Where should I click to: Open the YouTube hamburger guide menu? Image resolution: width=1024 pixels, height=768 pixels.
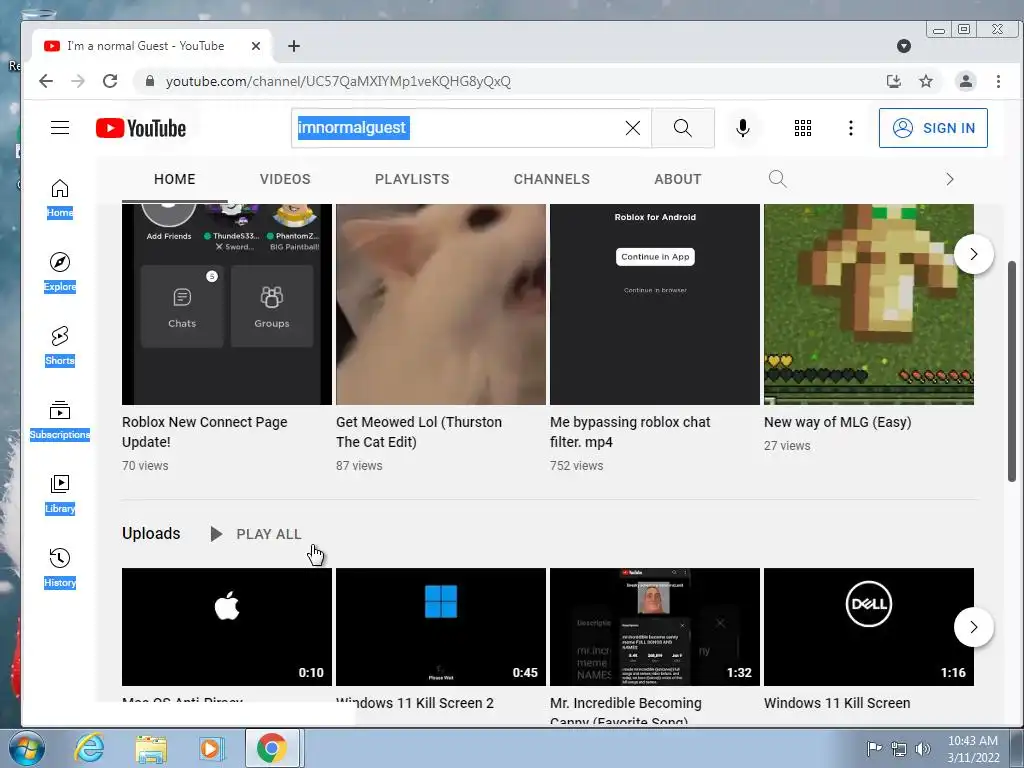point(60,127)
